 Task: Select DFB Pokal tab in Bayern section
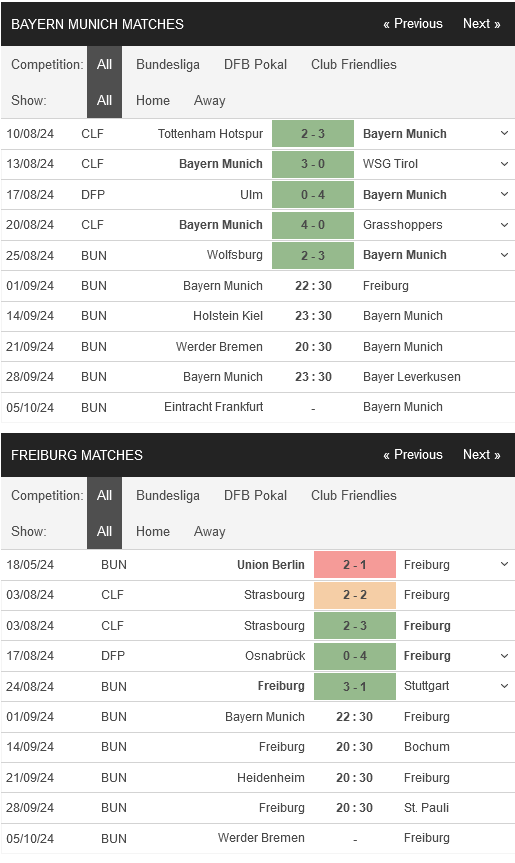point(255,64)
